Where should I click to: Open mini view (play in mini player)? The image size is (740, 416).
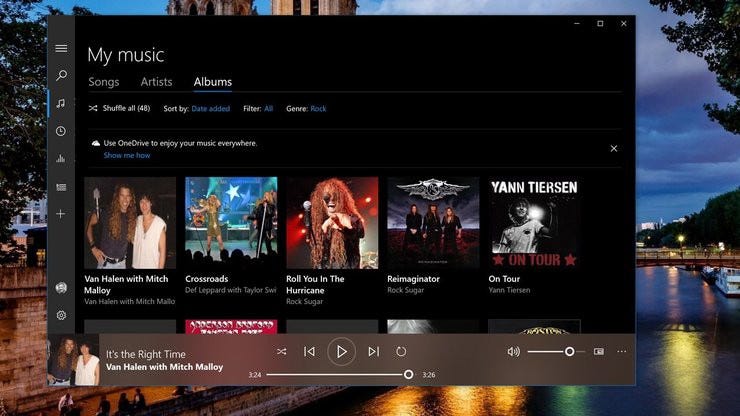[598, 351]
